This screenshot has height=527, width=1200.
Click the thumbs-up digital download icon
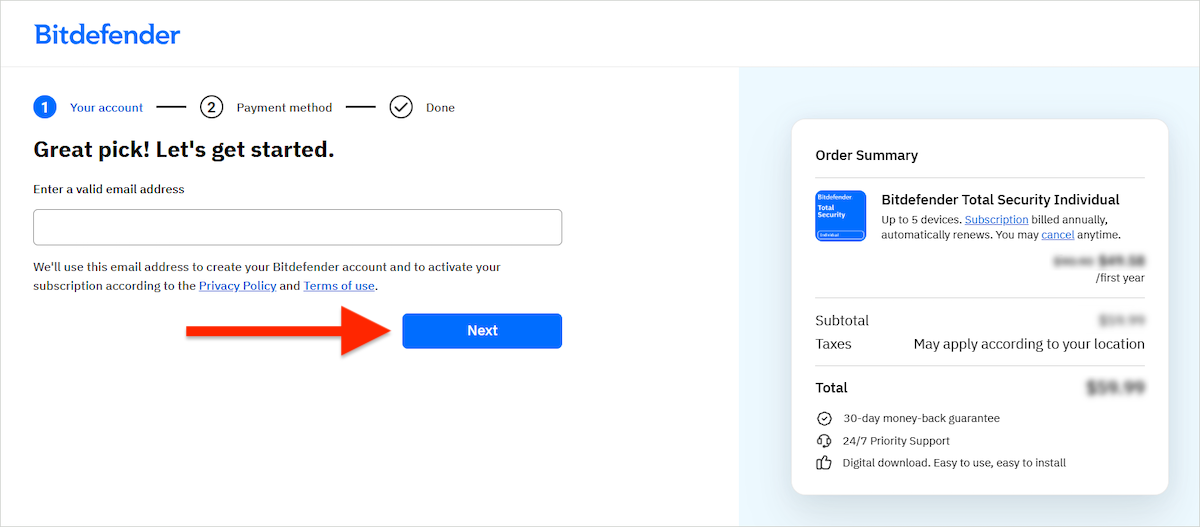click(824, 463)
